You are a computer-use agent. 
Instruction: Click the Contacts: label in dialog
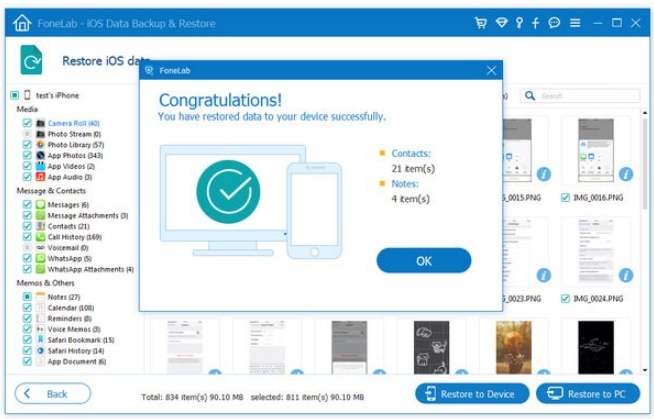(x=411, y=153)
